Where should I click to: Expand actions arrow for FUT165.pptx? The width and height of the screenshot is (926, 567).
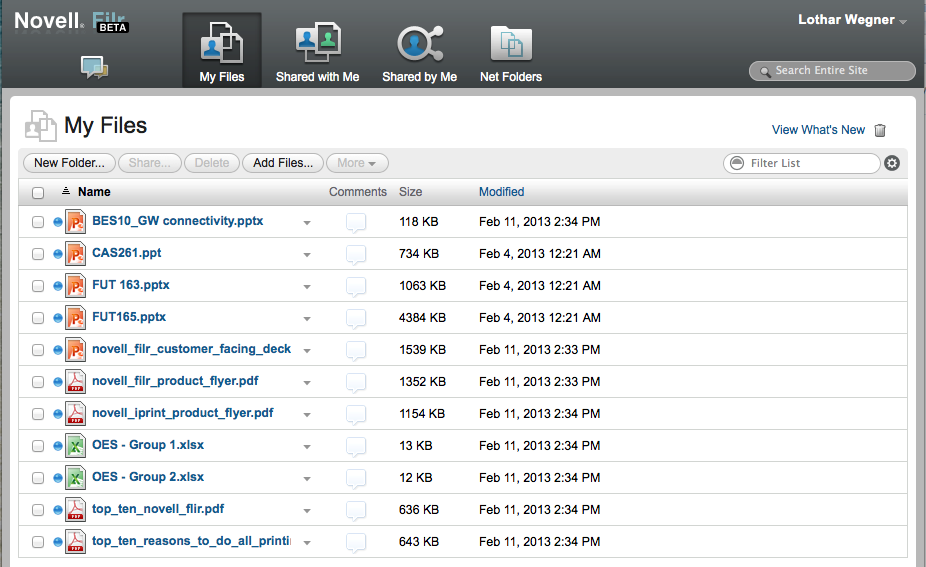(x=307, y=318)
